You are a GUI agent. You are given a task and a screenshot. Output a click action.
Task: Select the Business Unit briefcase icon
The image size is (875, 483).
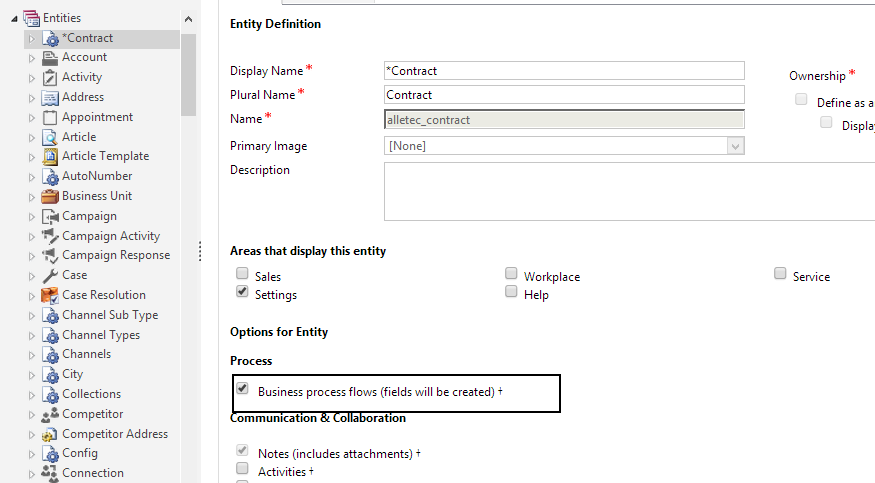[51, 197]
